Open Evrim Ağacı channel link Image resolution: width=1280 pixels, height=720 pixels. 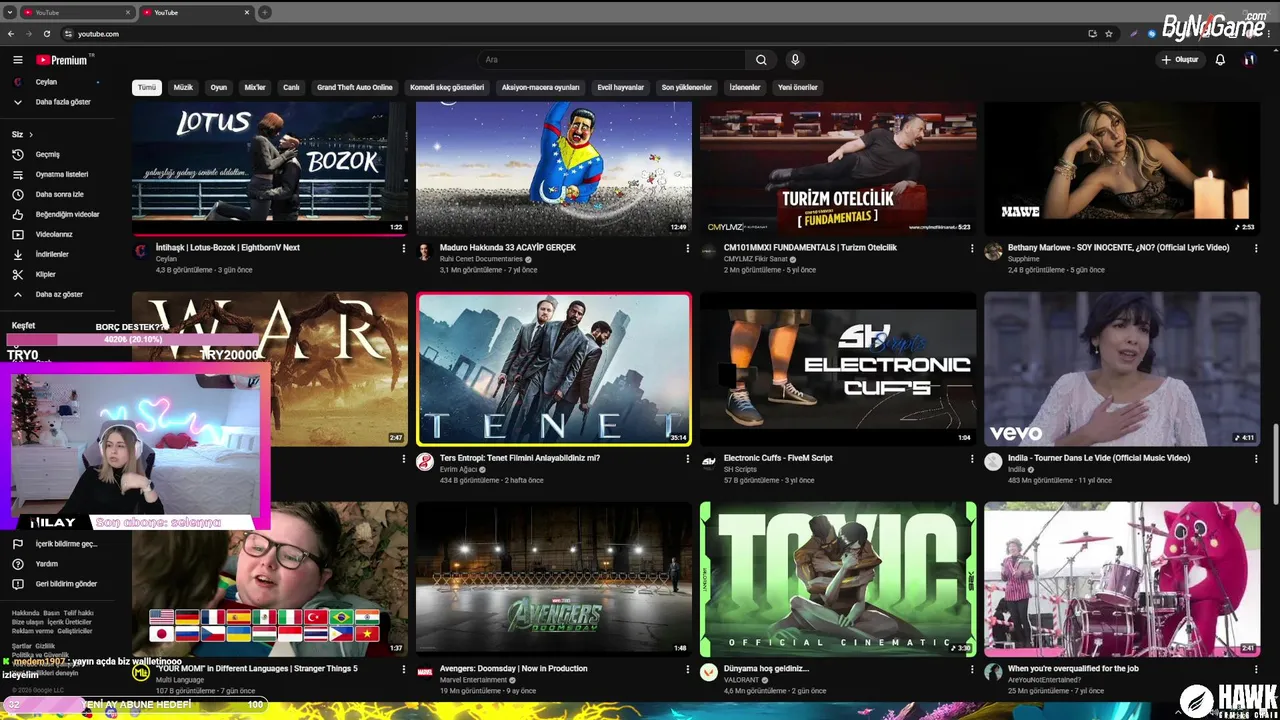coord(459,469)
